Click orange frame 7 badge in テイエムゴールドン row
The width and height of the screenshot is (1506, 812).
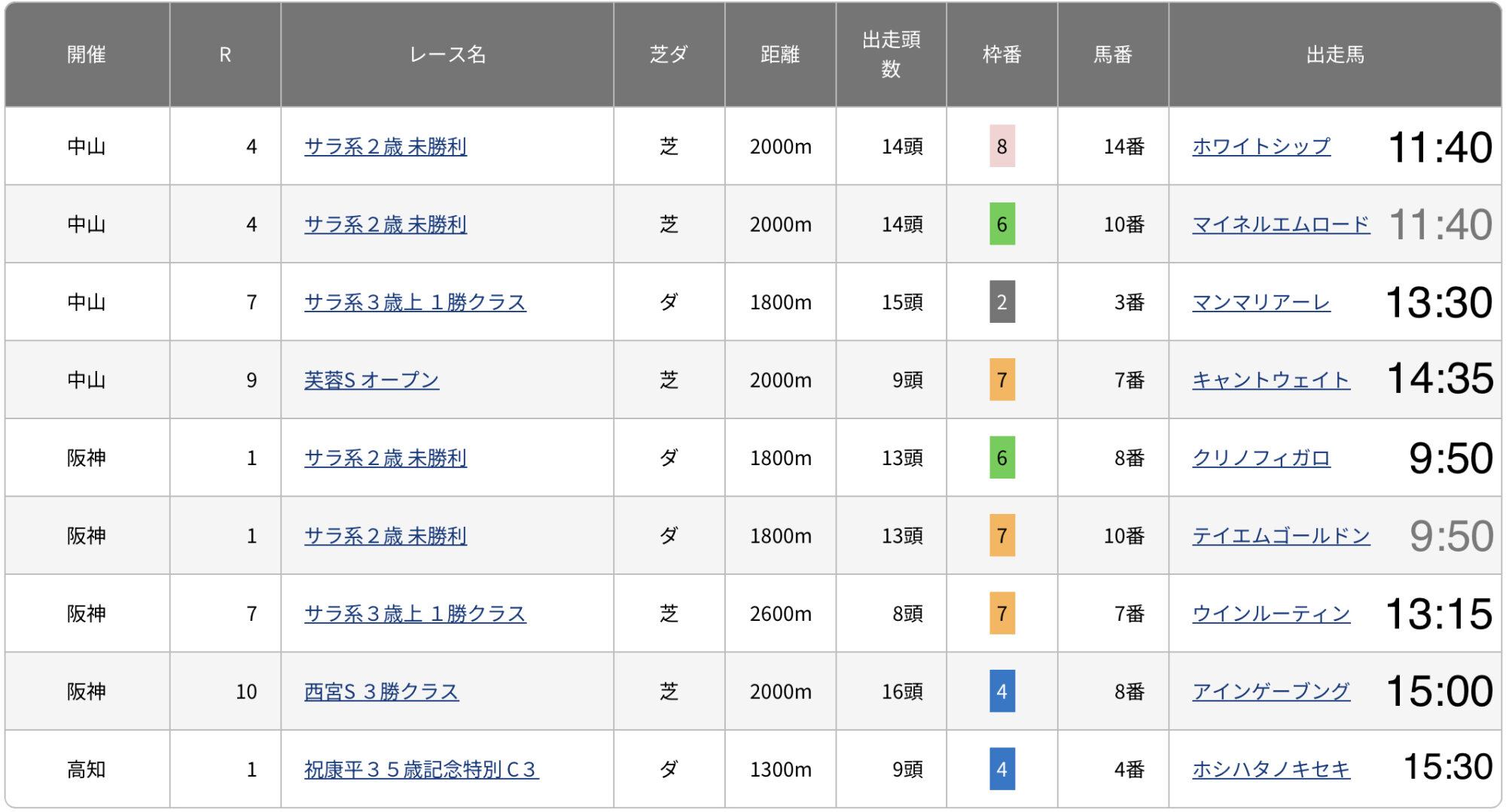pyautogui.click(x=1002, y=536)
